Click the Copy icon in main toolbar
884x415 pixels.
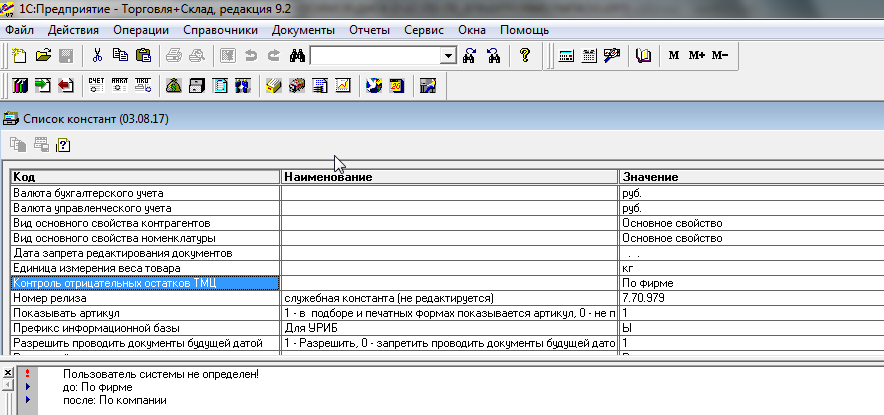(x=120, y=55)
